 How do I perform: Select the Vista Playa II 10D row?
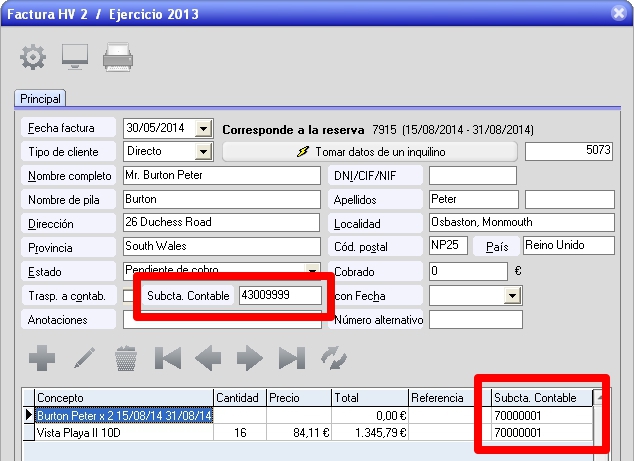coord(123,433)
